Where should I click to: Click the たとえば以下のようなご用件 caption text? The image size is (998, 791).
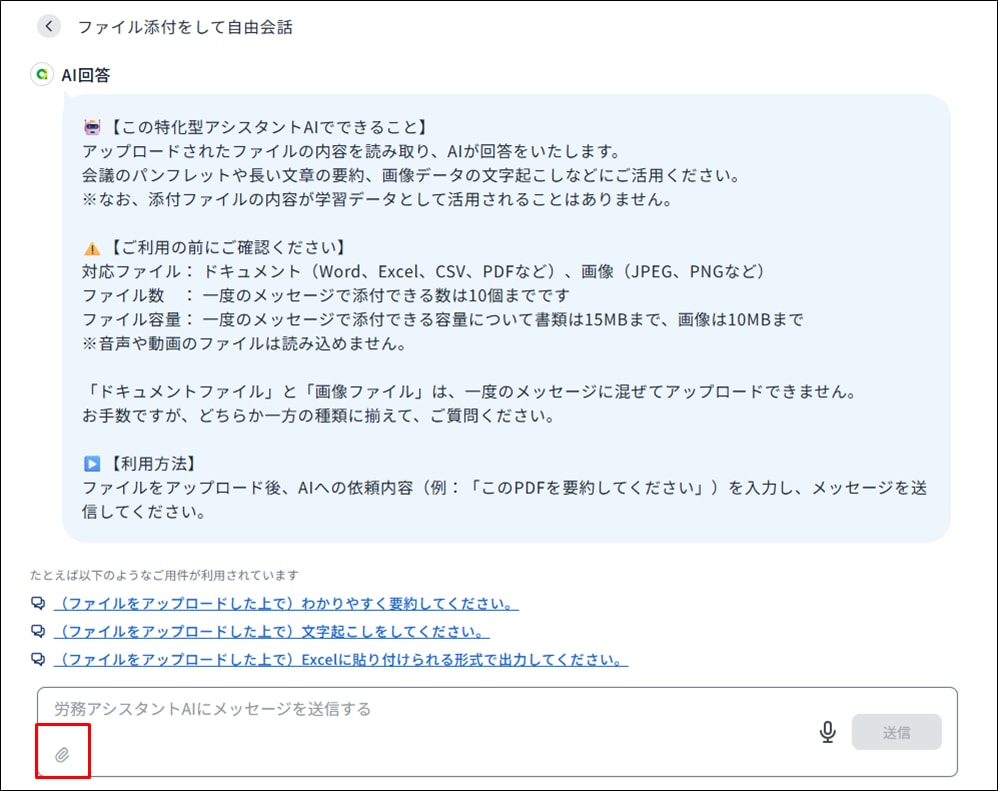click(x=164, y=575)
